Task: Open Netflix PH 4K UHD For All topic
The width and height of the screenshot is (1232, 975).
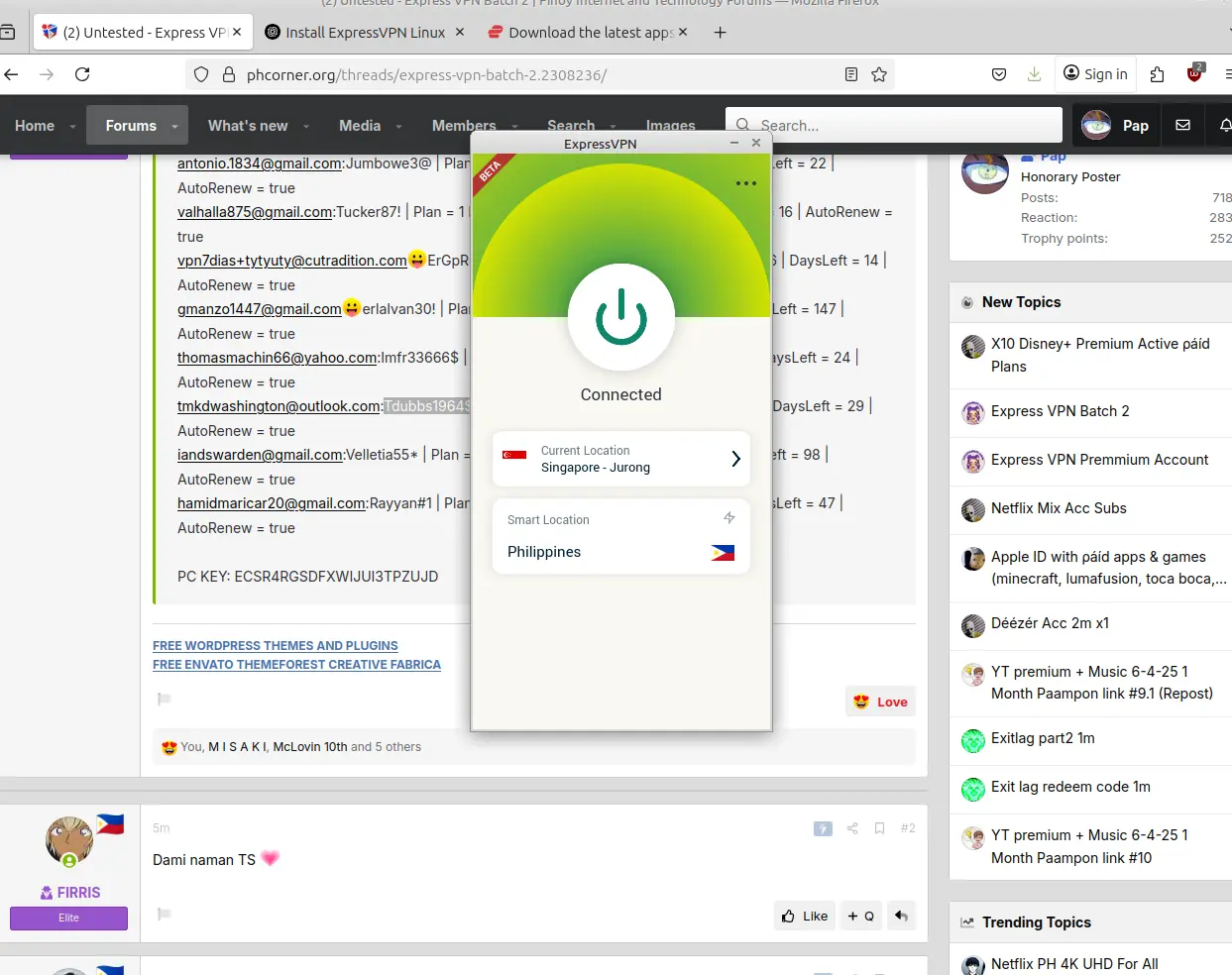Action: [1074, 964]
